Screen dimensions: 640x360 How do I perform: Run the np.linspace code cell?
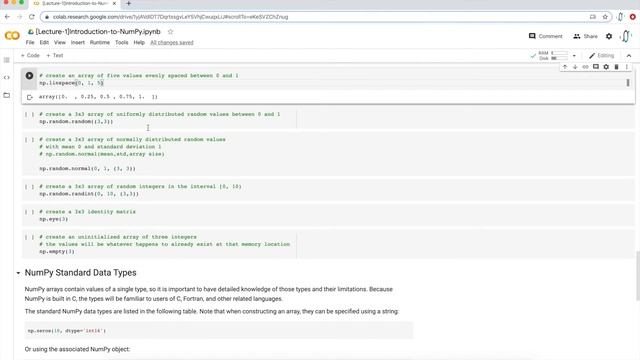(x=29, y=76)
